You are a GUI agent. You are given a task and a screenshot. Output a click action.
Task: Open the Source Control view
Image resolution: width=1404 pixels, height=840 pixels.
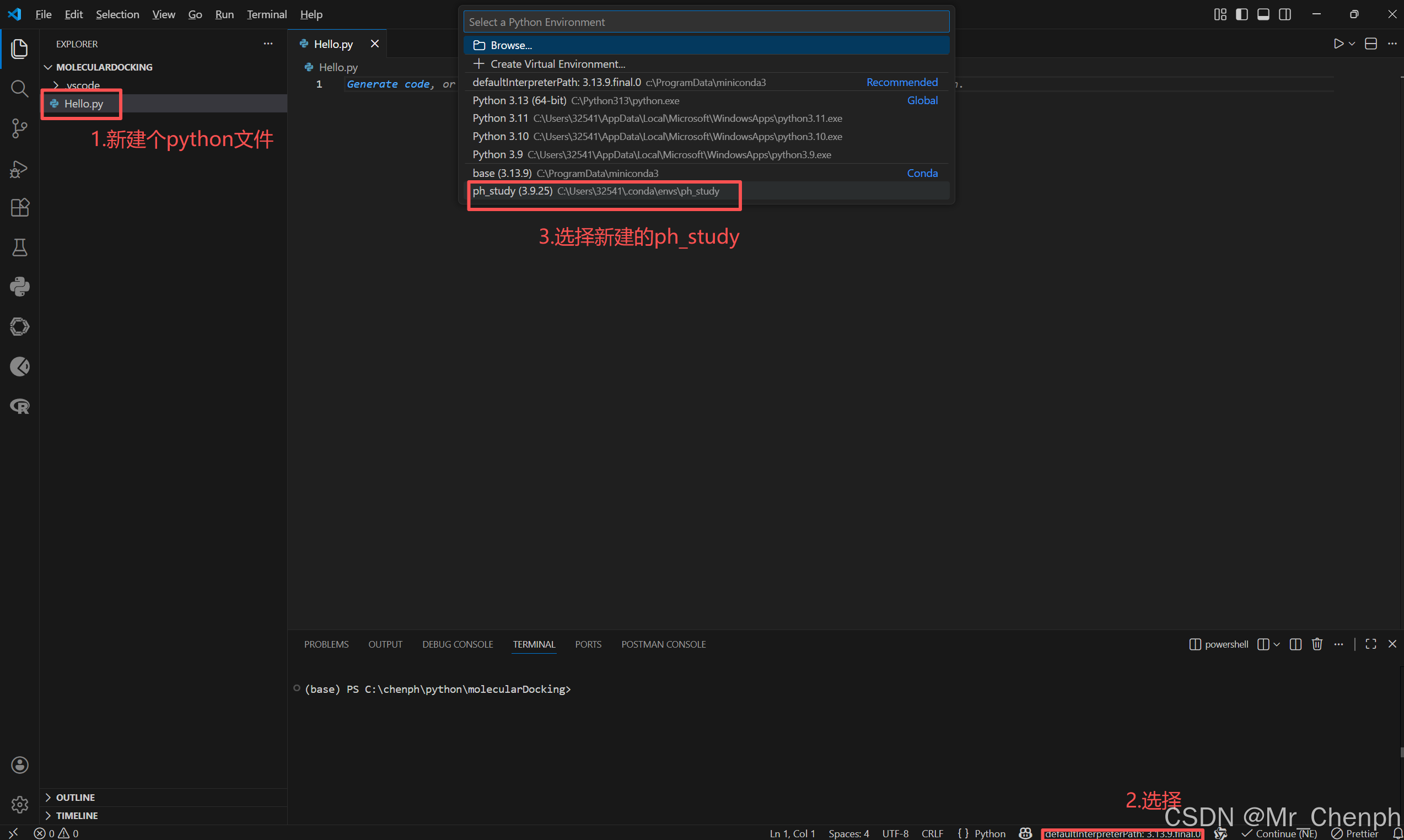click(19, 128)
